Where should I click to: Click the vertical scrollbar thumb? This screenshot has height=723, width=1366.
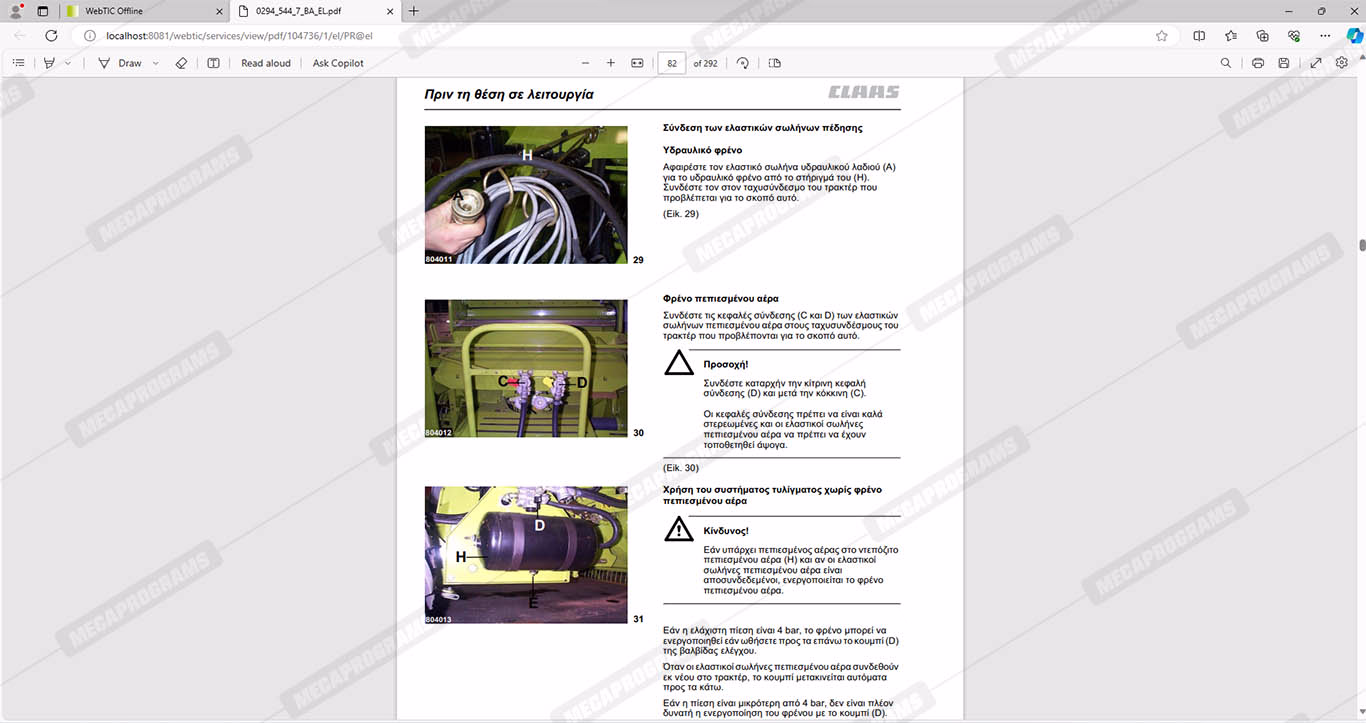(x=1361, y=245)
